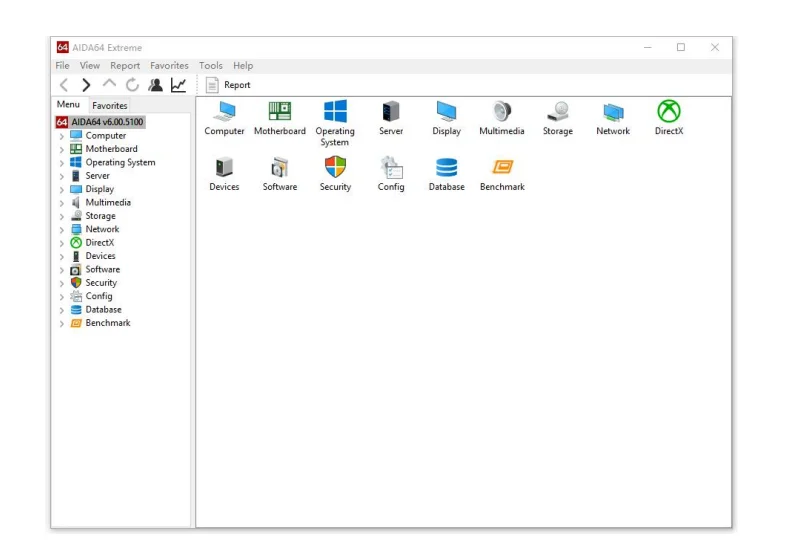
Task: Click the user silhouette toolbar icon
Action: point(156,85)
